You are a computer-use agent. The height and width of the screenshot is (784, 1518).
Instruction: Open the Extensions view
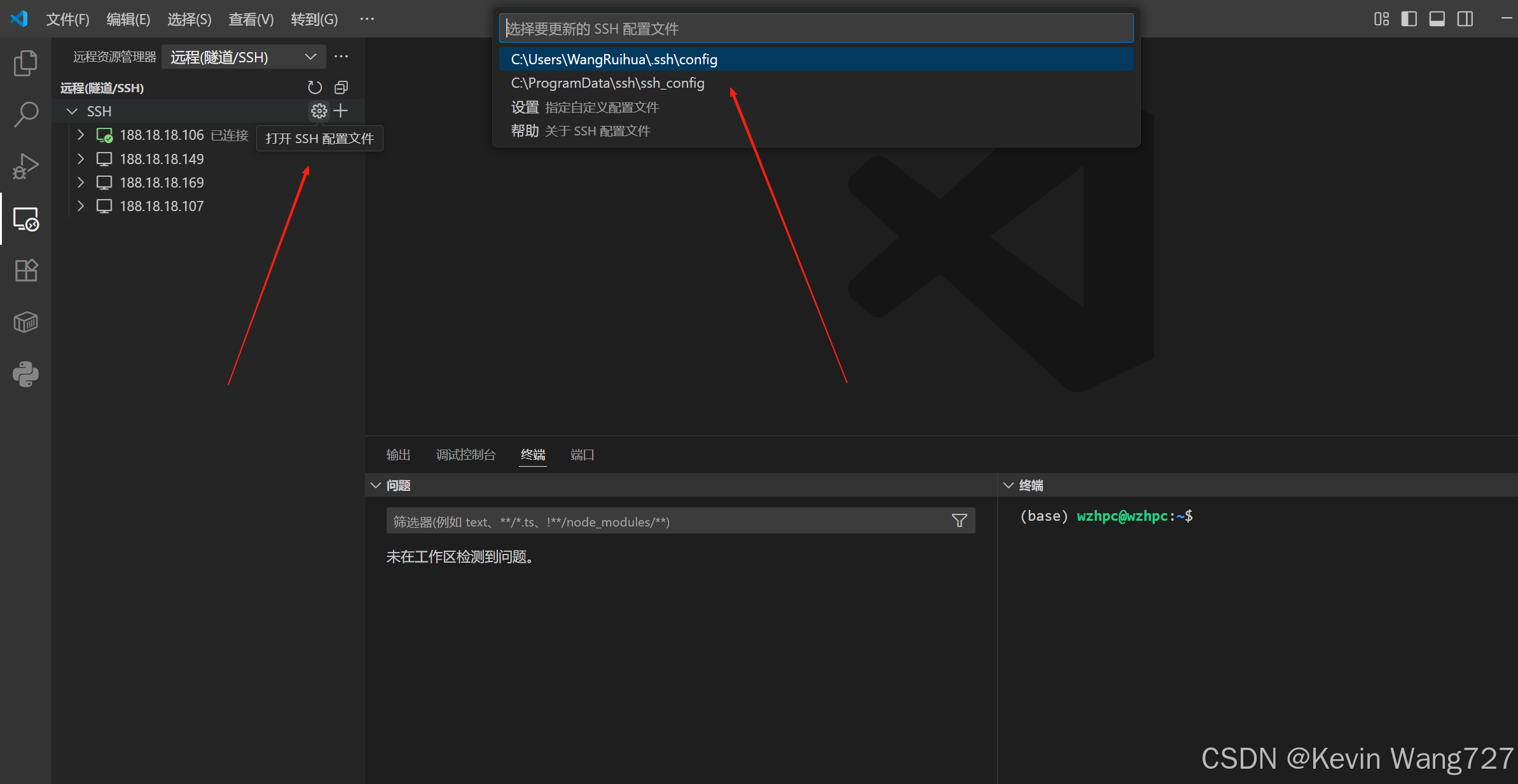(25, 270)
